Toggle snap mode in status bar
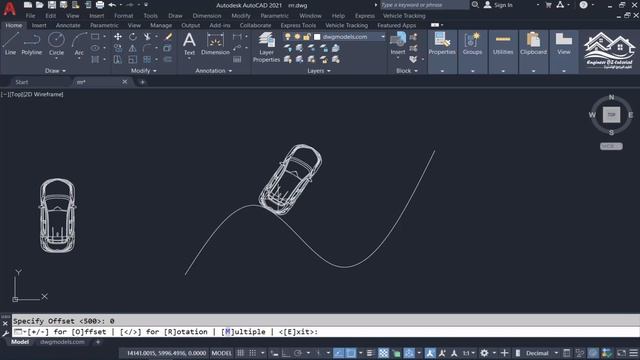The image size is (640, 360). tap(253, 353)
